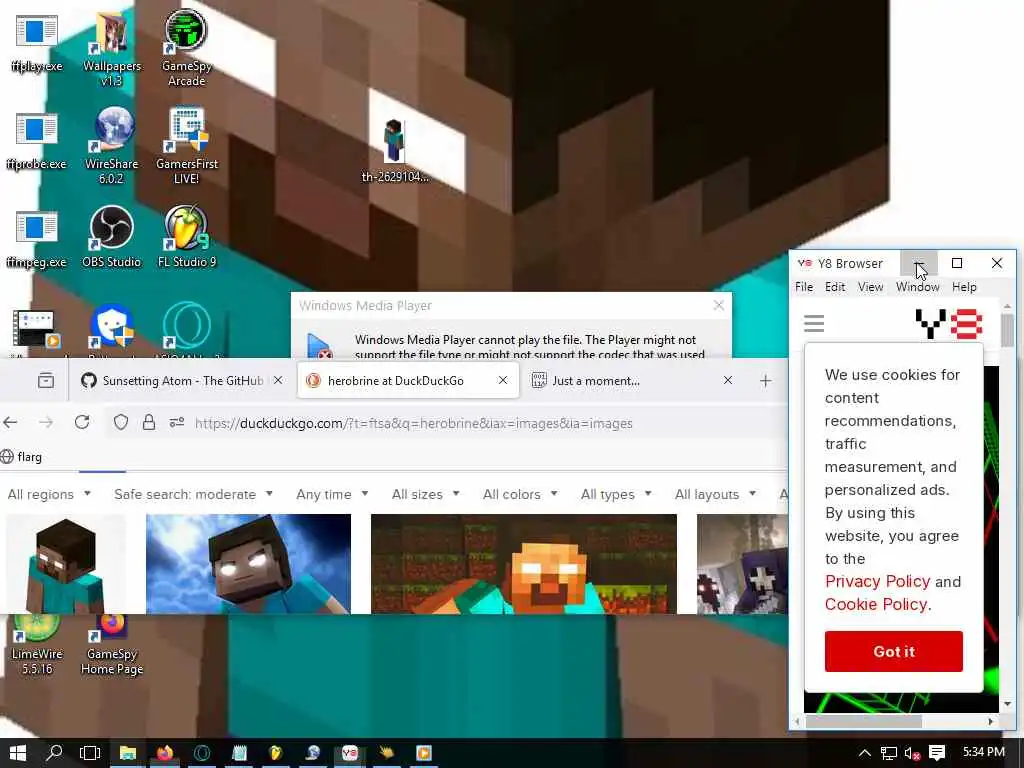Screen dimensions: 1024x768
Task: Go back in the Firefox browser
Action: click(x=10, y=423)
